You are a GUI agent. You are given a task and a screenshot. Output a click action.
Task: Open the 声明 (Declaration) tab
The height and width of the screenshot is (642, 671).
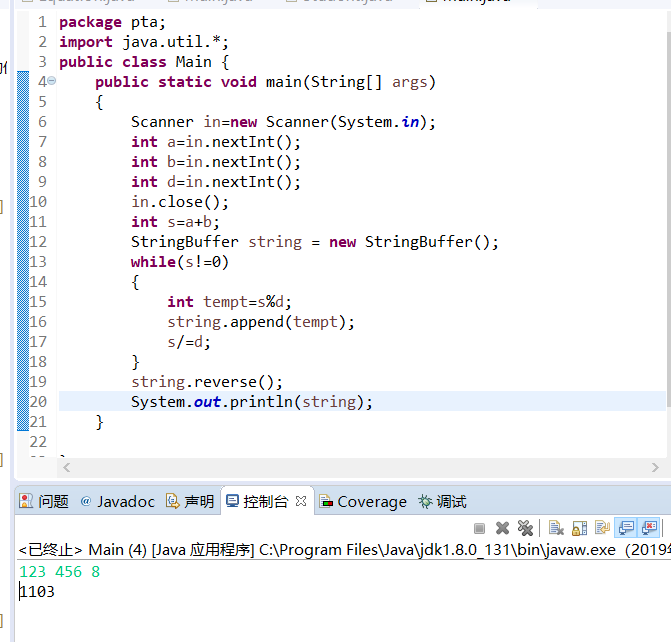pyautogui.click(x=190, y=502)
